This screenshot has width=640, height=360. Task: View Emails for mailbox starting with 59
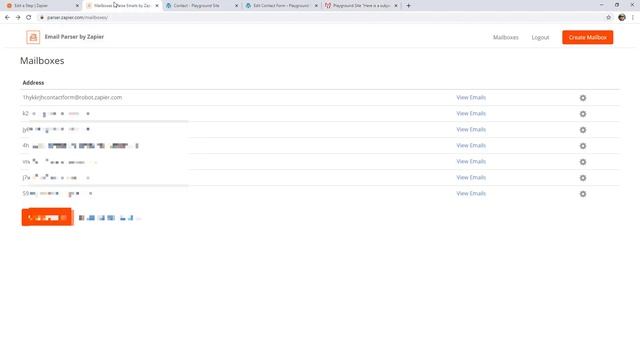[x=471, y=193]
